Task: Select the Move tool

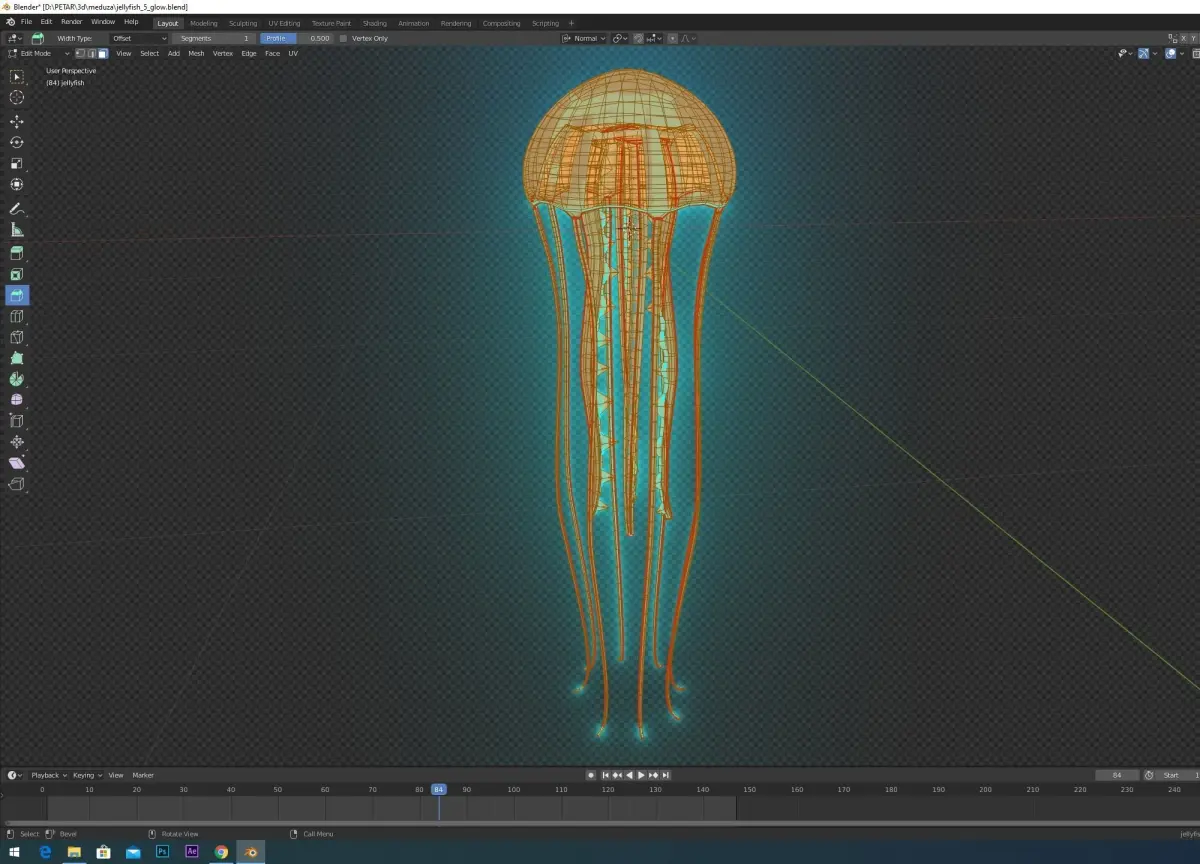Action: point(17,121)
